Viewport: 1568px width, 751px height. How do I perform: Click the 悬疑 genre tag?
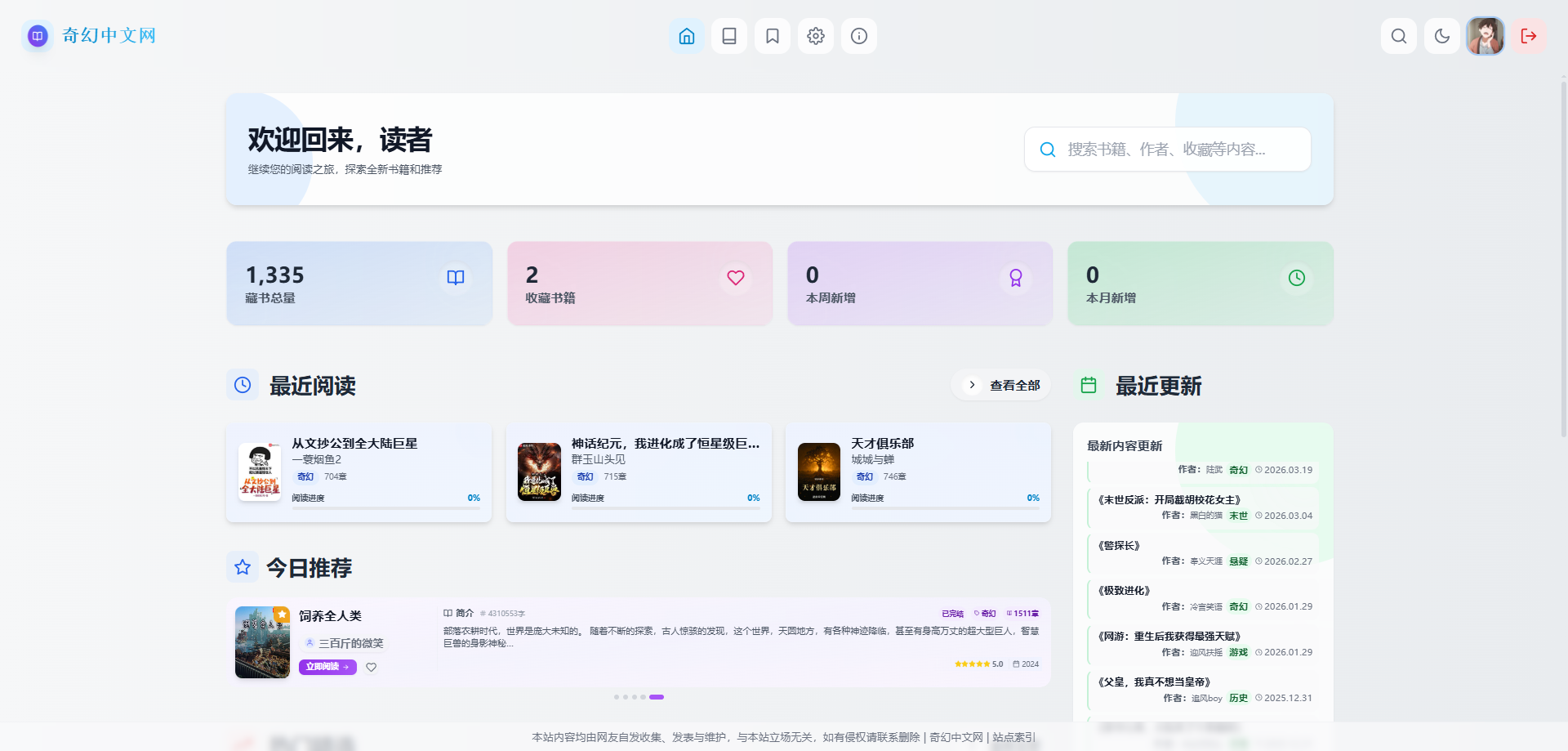[x=1239, y=561]
